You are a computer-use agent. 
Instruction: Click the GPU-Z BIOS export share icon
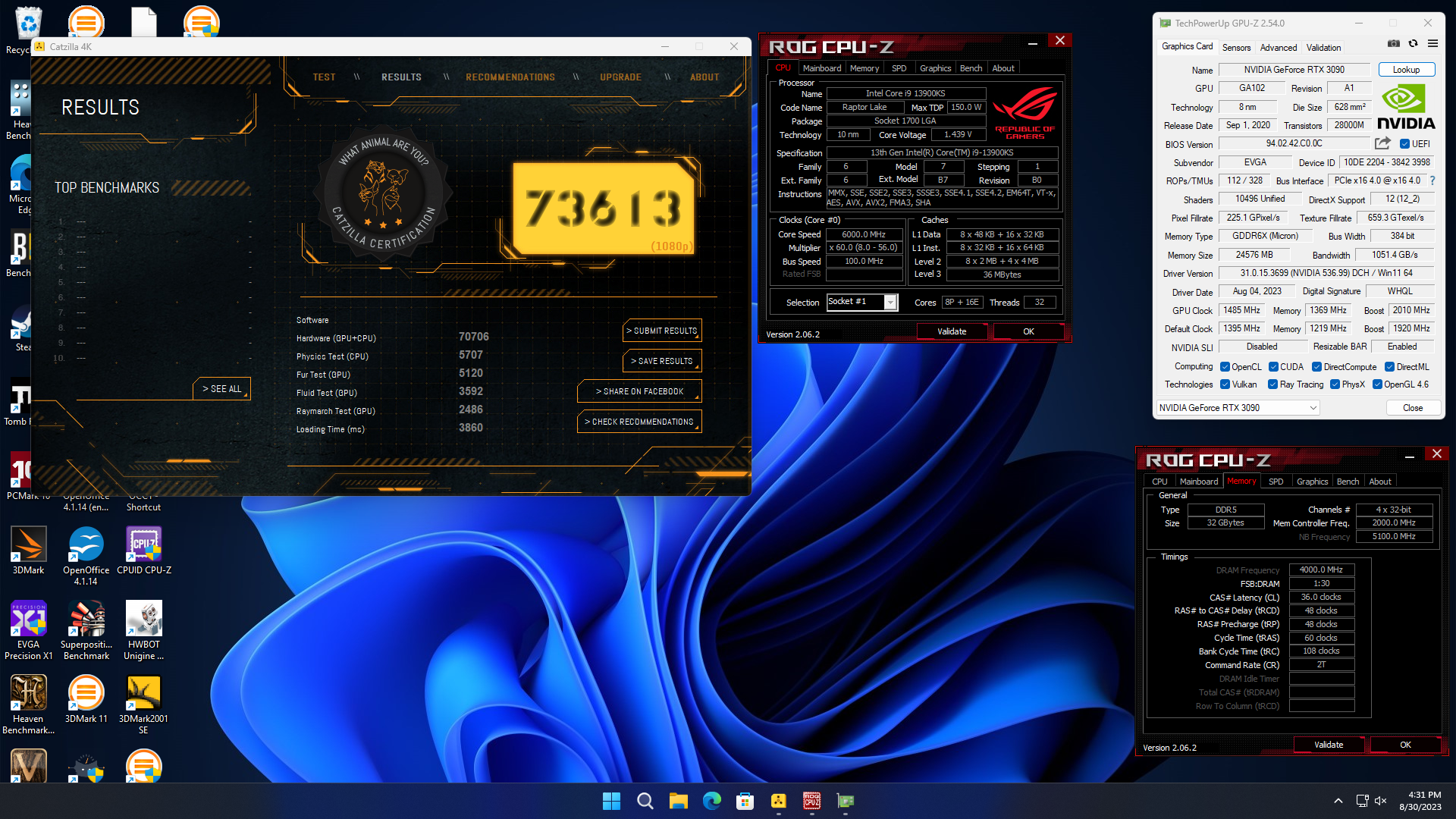[x=1382, y=143]
